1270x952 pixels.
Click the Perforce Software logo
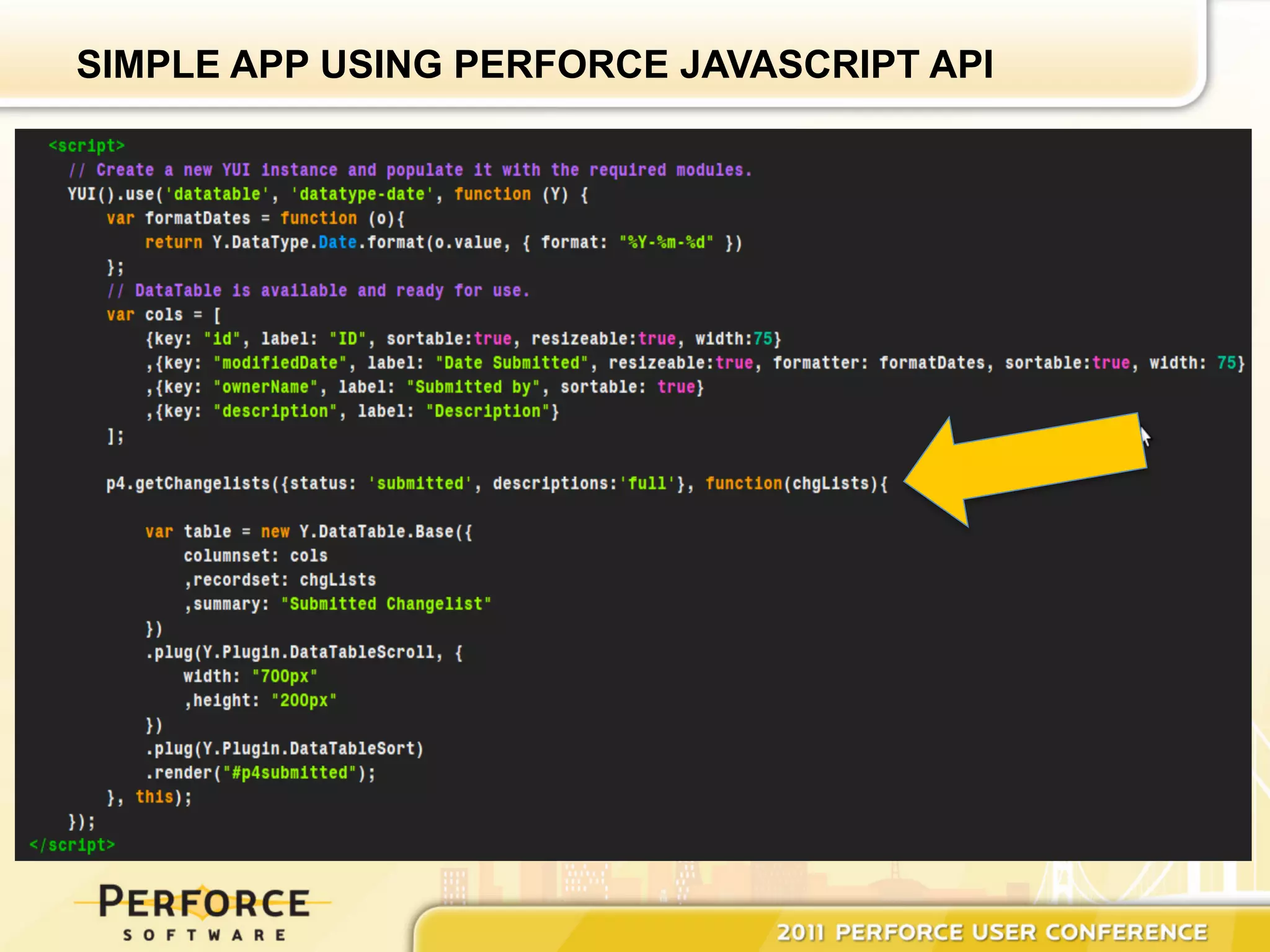pos(203,912)
